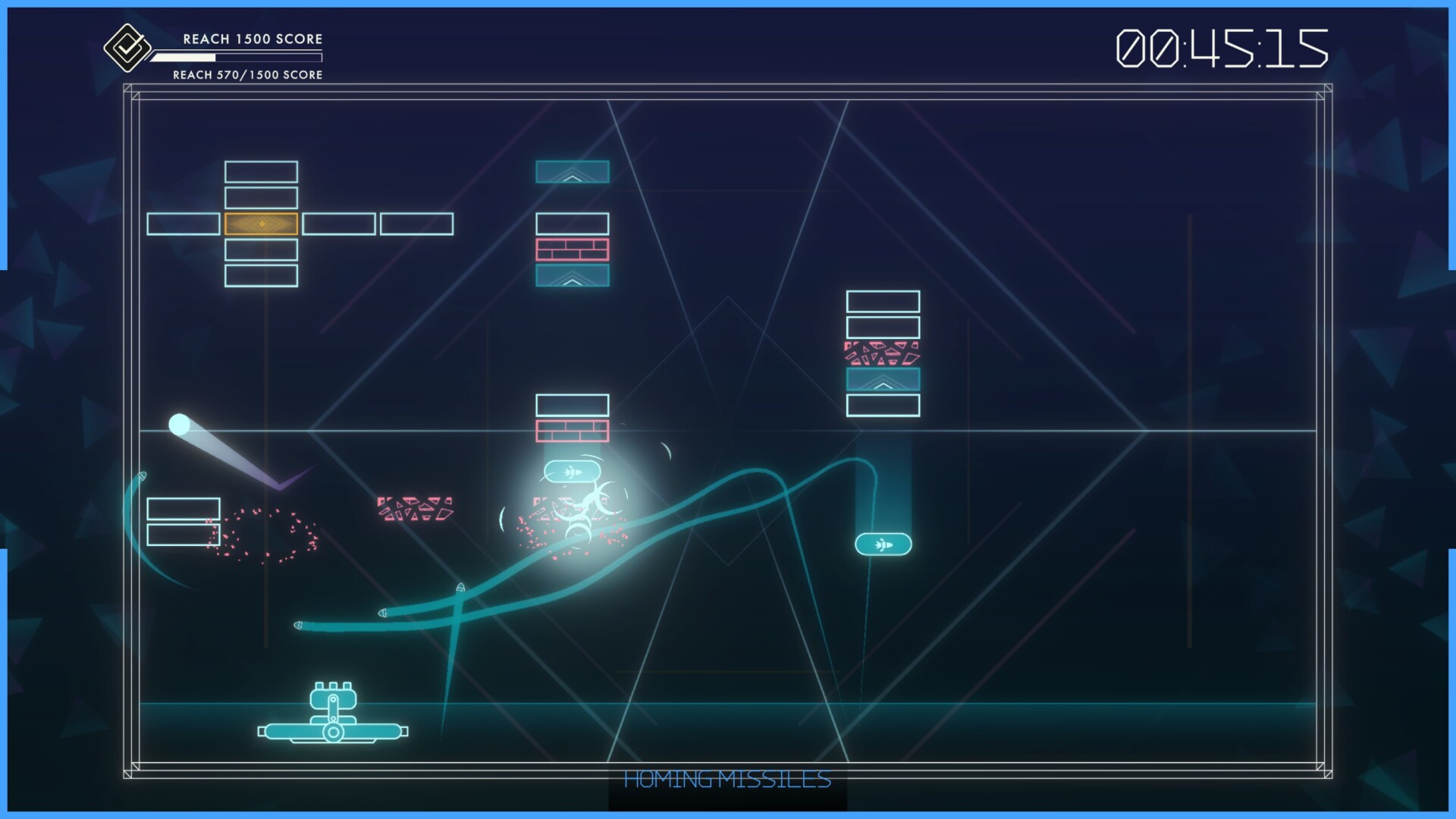Image resolution: width=1456 pixels, height=819 pixels.
Task: Click the top outlined brick in right column
Action: 883,302
